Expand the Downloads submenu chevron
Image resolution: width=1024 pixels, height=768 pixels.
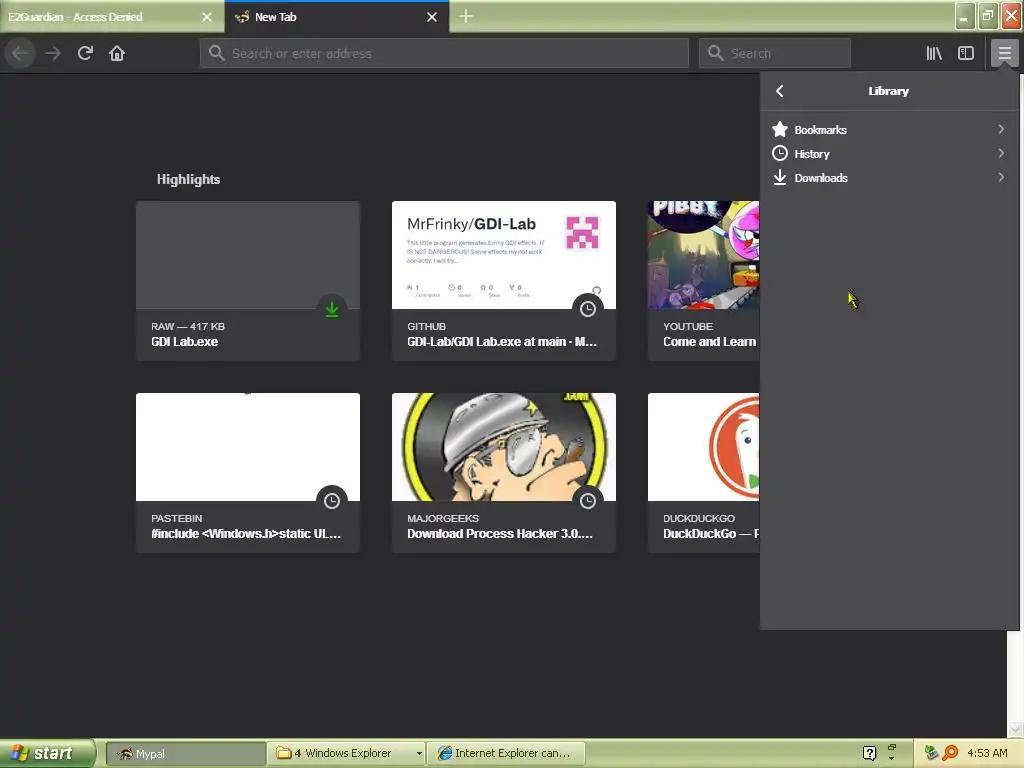[x=1001, y=178]
